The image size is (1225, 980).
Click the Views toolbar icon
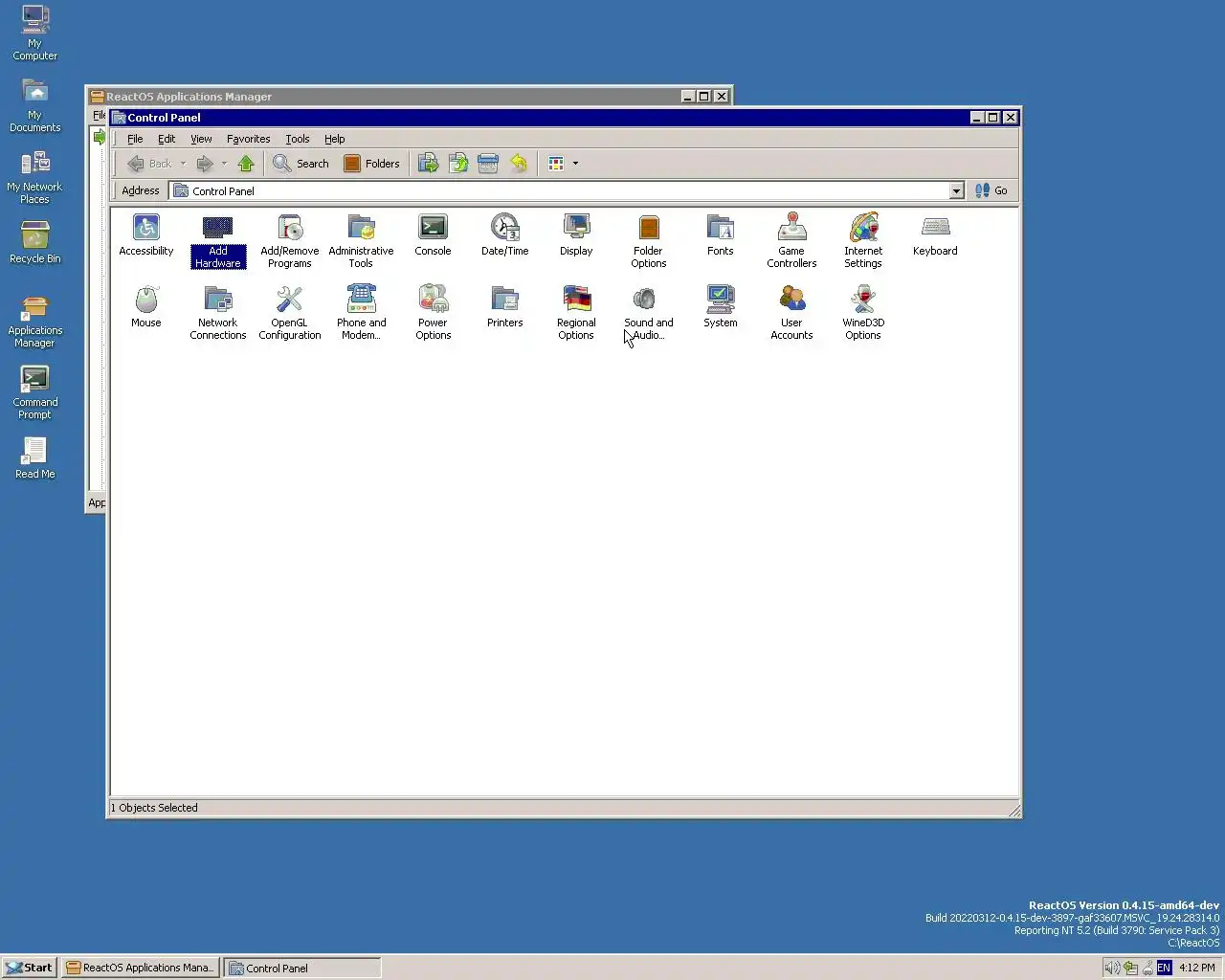556,164
